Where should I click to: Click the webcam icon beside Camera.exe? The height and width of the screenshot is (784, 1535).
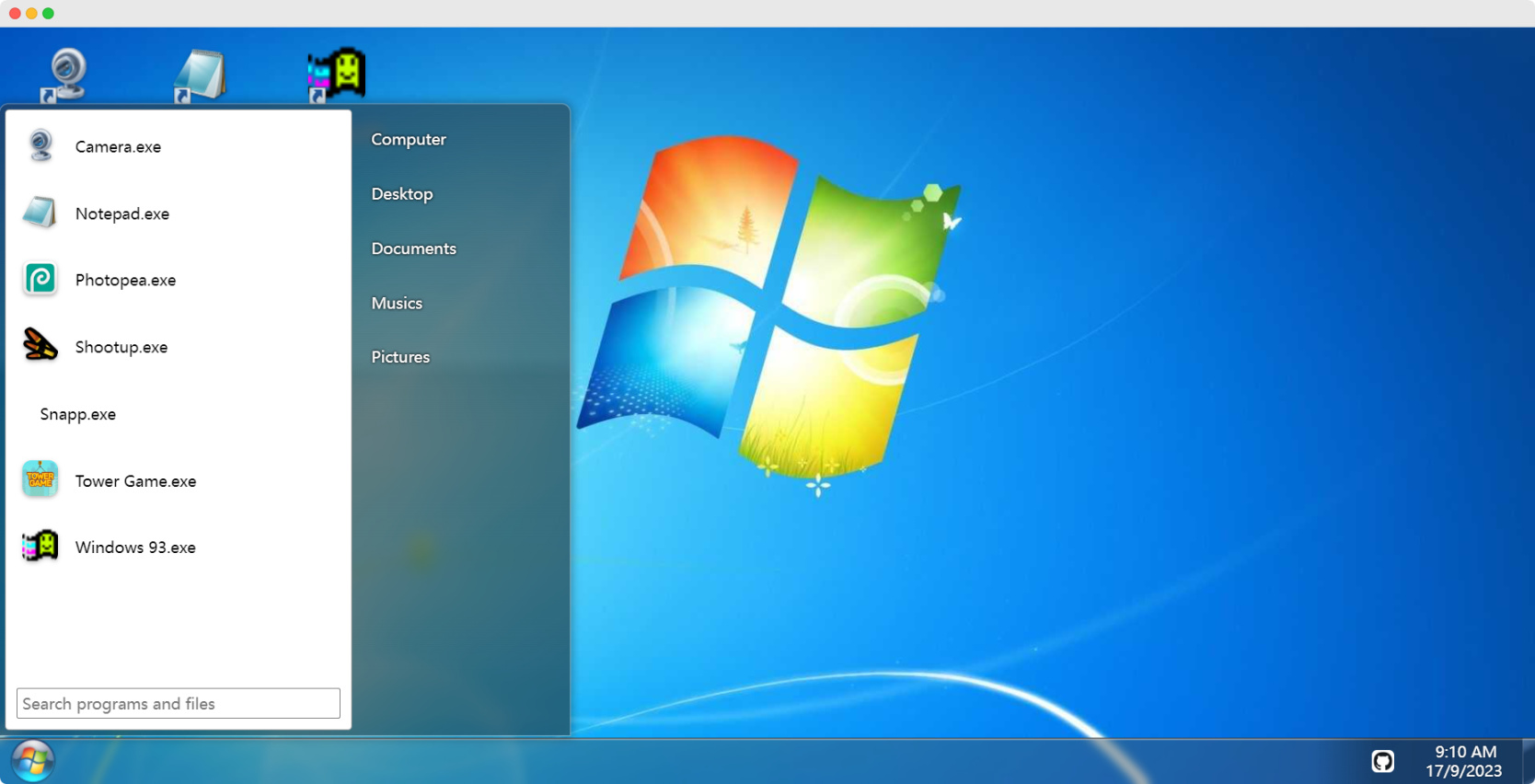point(40,146)
